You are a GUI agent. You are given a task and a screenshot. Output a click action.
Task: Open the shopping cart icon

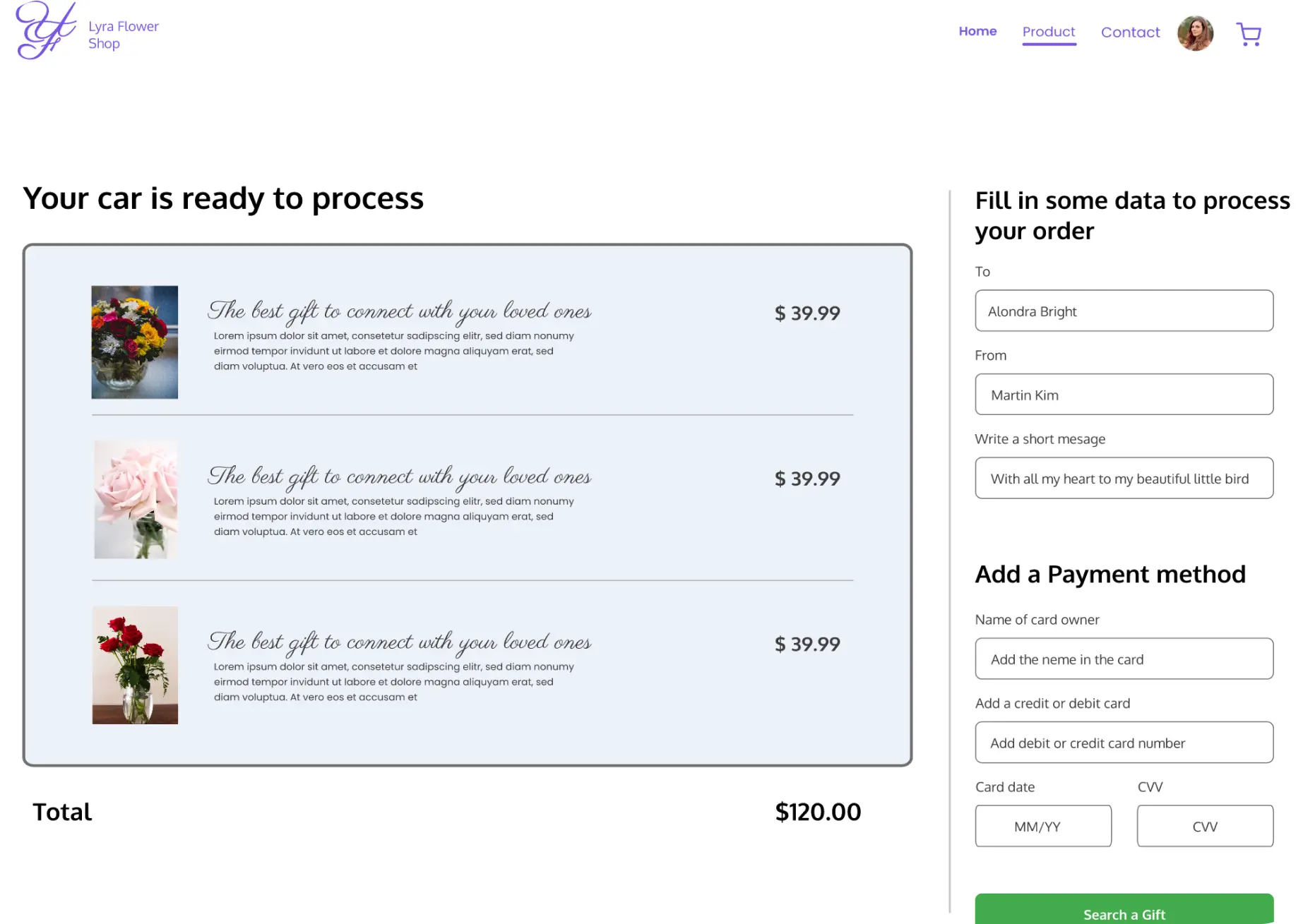(1249, 34)
